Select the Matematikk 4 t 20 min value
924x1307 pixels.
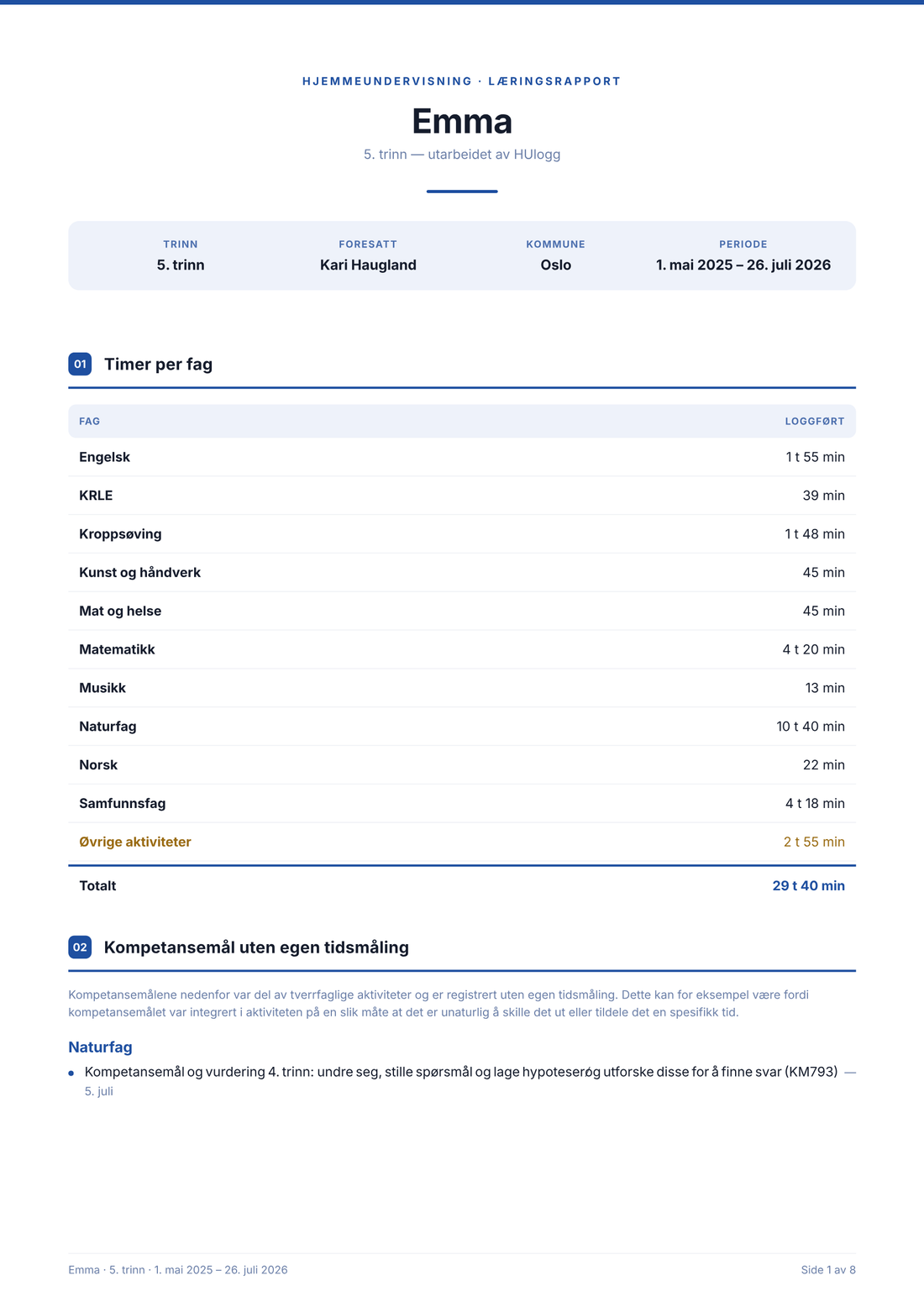point(813,649)
